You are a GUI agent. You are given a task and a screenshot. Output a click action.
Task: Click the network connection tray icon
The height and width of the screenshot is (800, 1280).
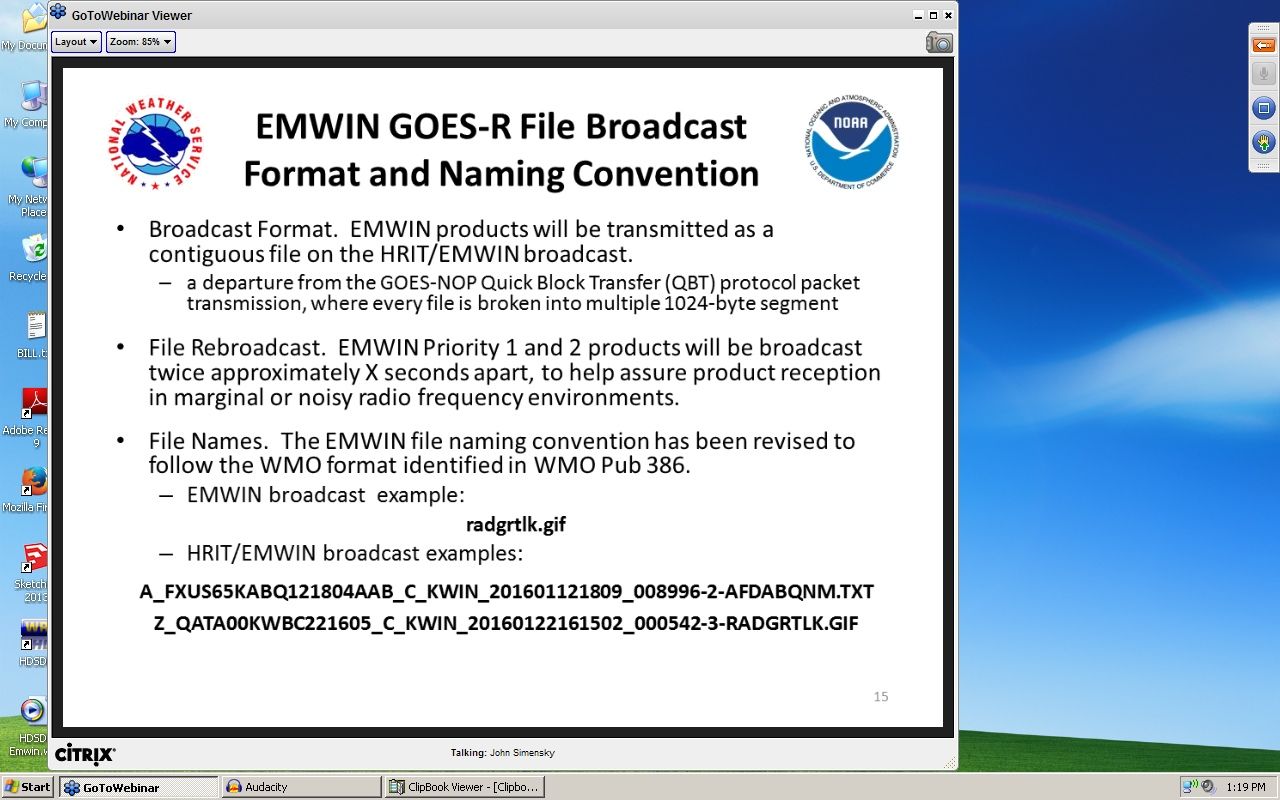tap(1189, 787)
